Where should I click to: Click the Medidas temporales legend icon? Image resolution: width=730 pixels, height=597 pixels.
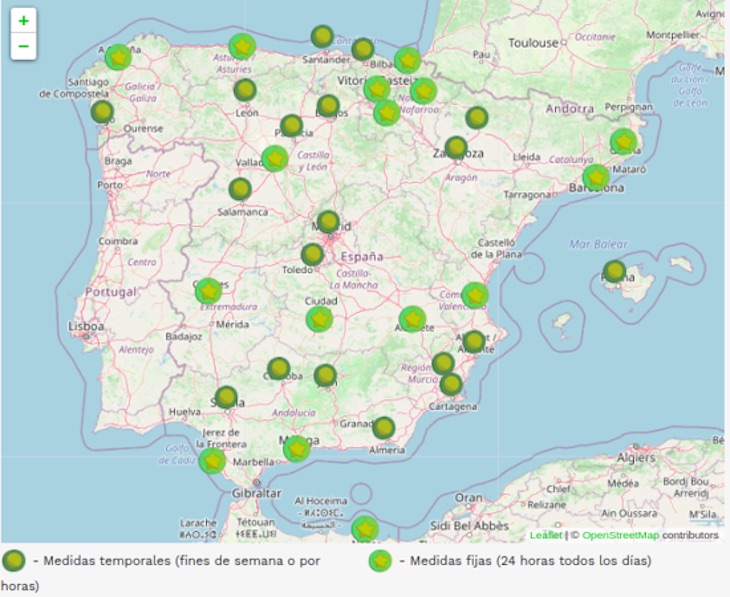tap(14, 561)
